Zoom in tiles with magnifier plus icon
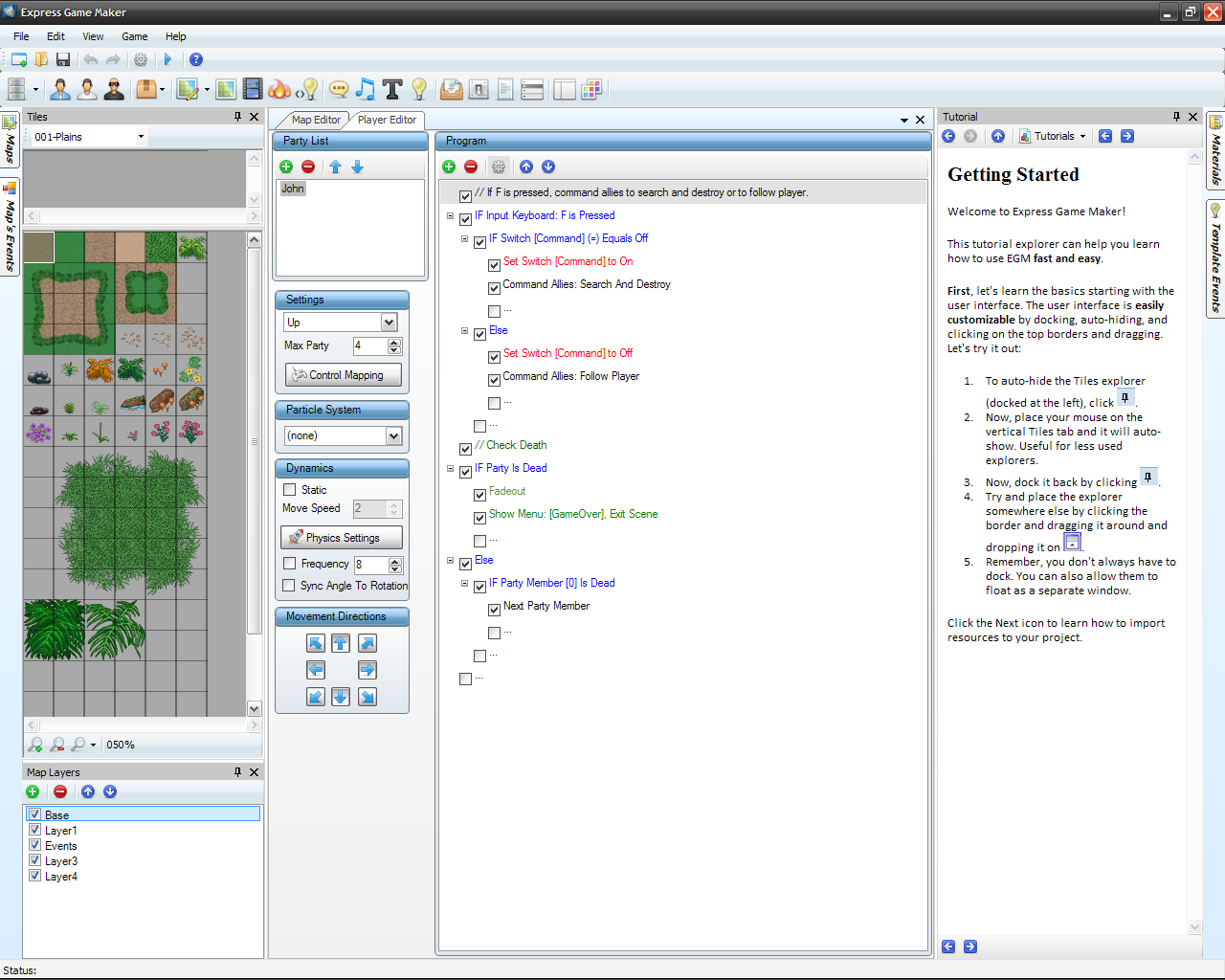 coord(35,745)
